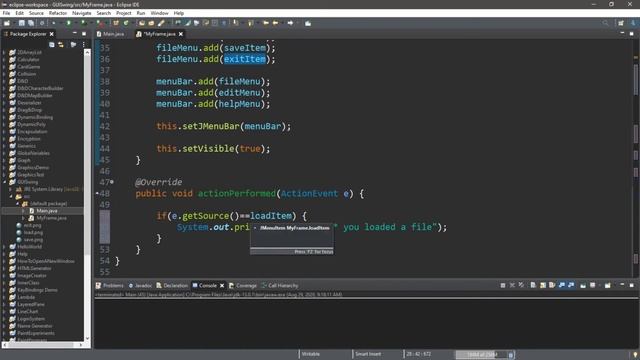Viewport: 640px width, 360px height.
Task: Click the New file toolbar icon
Action: 7,23
